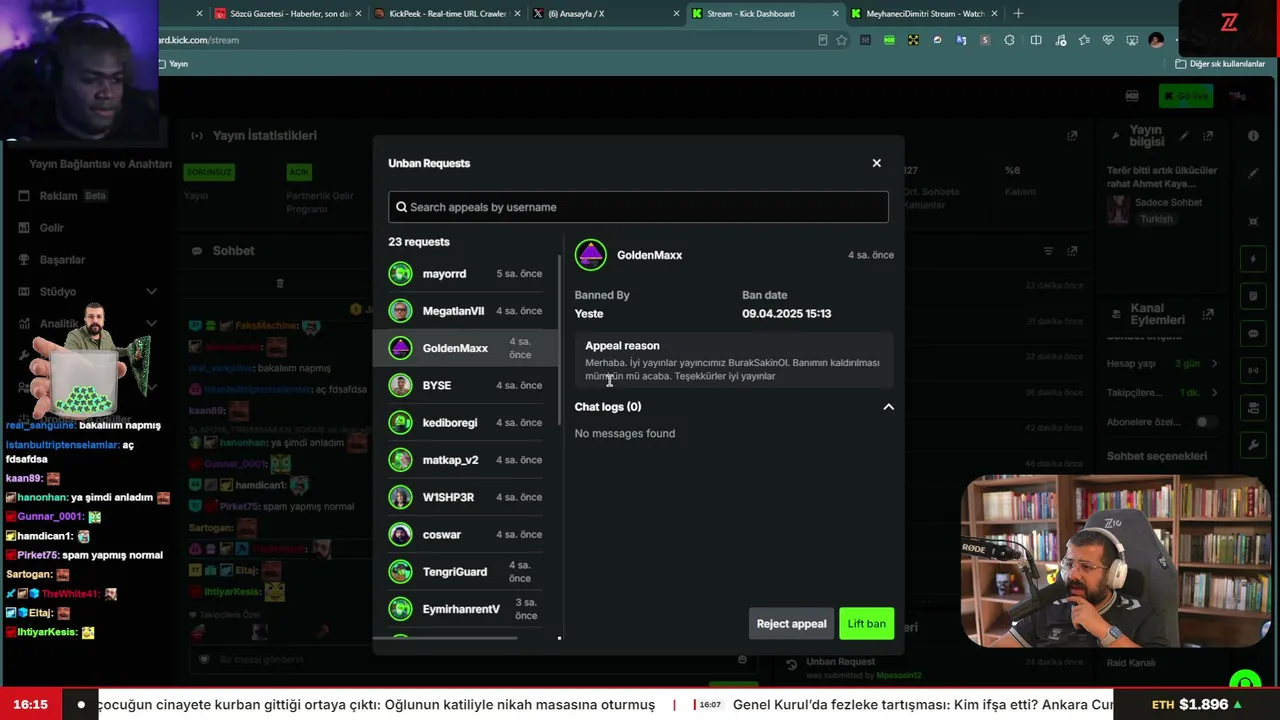Open Takipçilere setting chevron

(x=1214, y=393)
